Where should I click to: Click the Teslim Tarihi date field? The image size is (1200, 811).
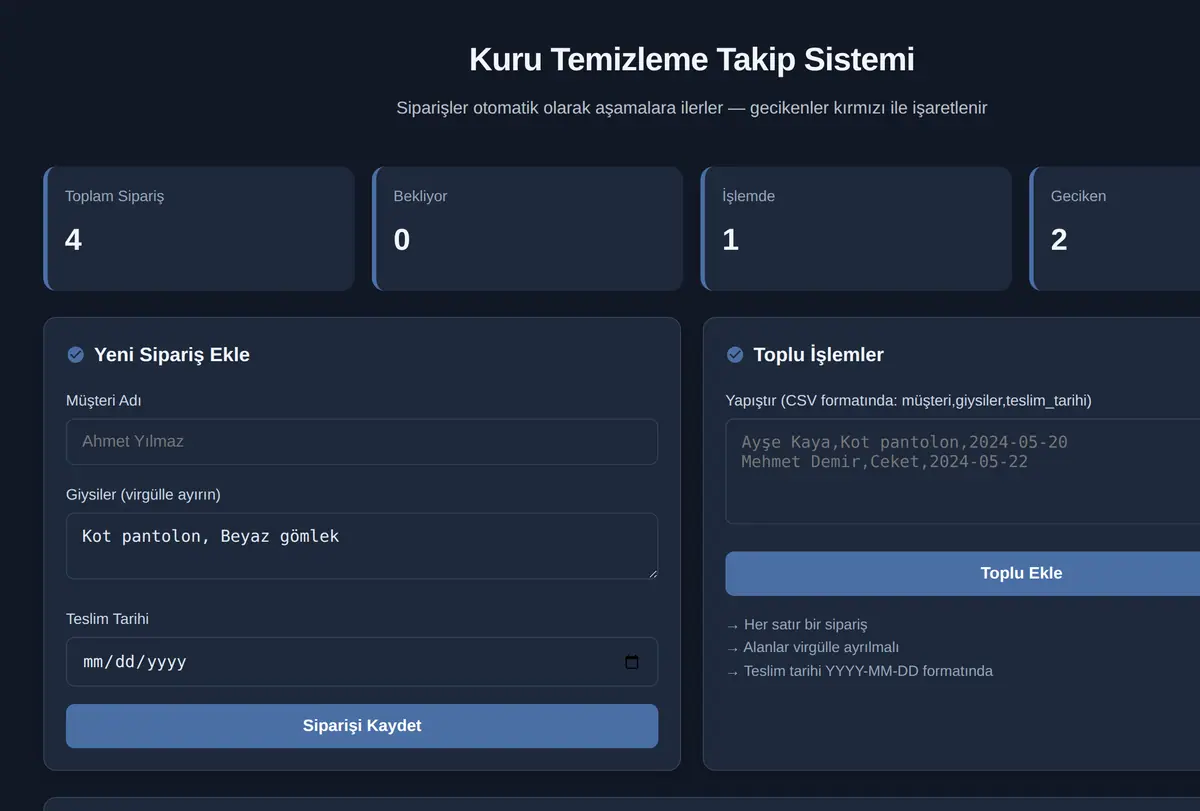tap(362, 662)
